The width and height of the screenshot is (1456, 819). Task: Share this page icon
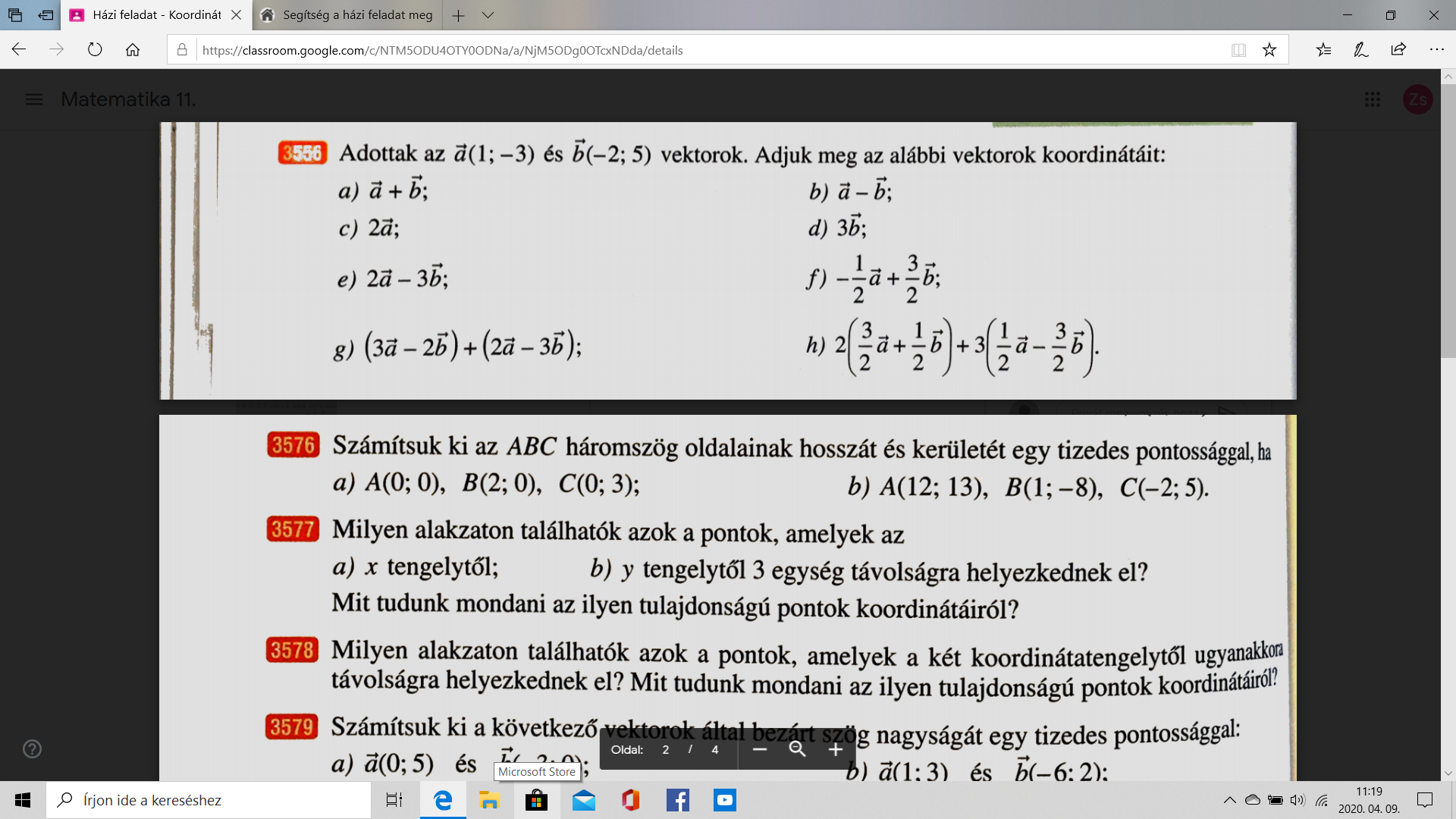tap(1398, 50)
